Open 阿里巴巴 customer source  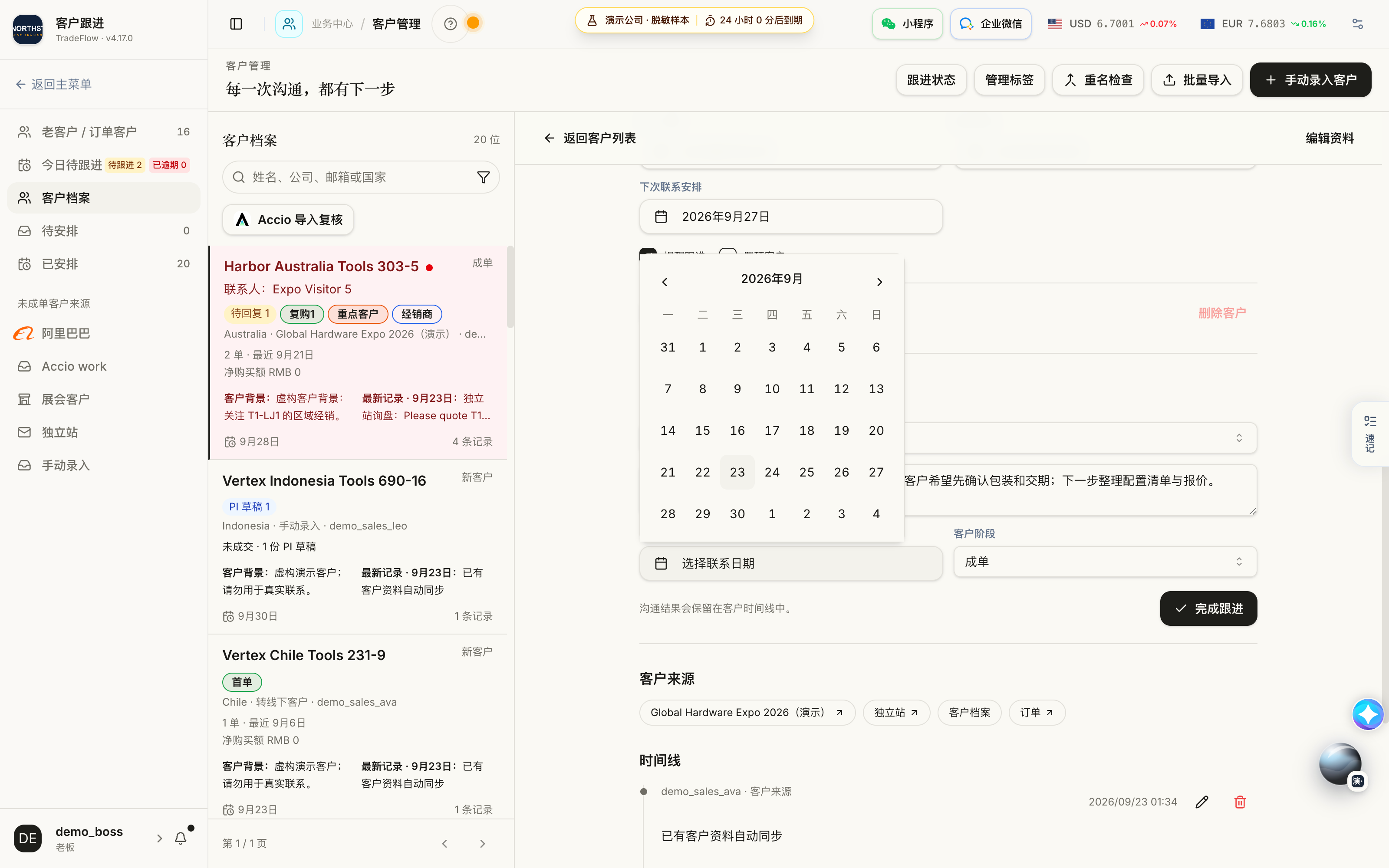pos(104,334)
